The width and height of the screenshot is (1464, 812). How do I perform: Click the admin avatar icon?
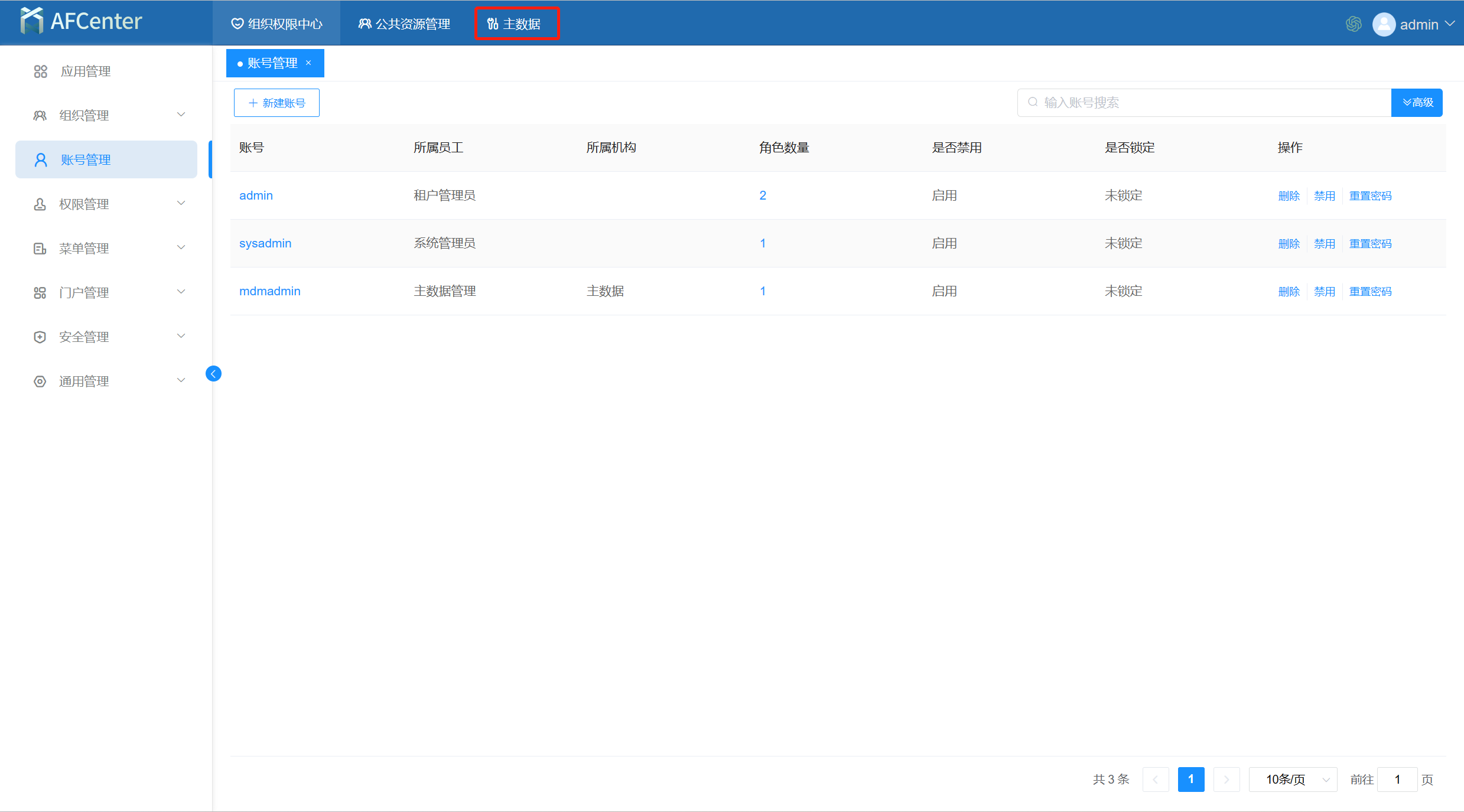(x=1384, y=24)
